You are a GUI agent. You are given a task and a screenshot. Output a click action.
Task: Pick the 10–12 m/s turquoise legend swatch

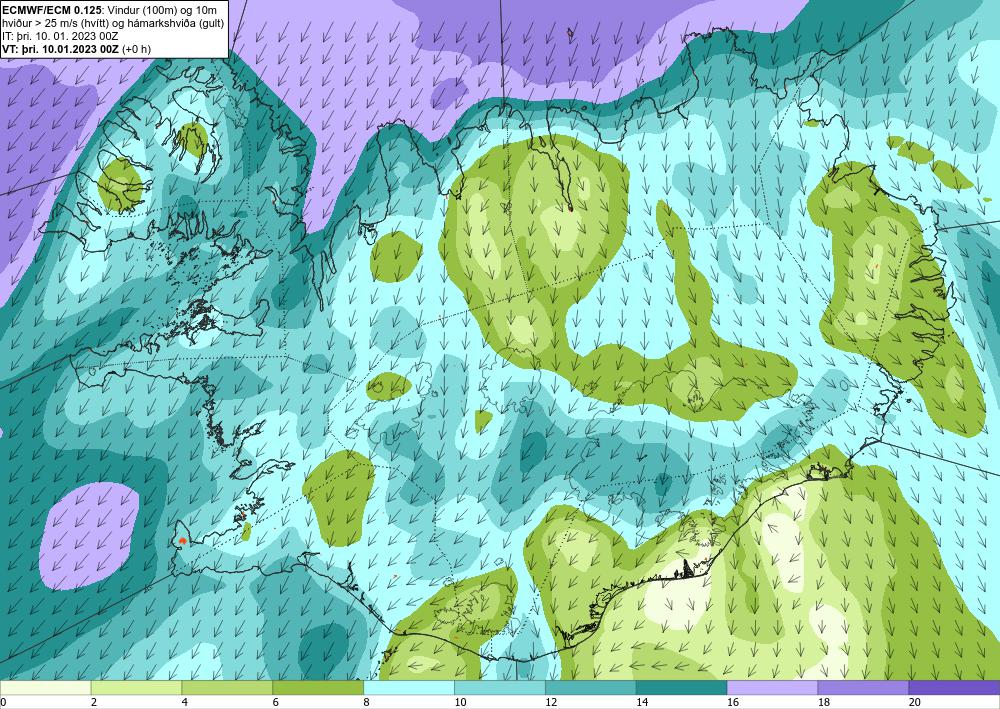click(499, 688)
